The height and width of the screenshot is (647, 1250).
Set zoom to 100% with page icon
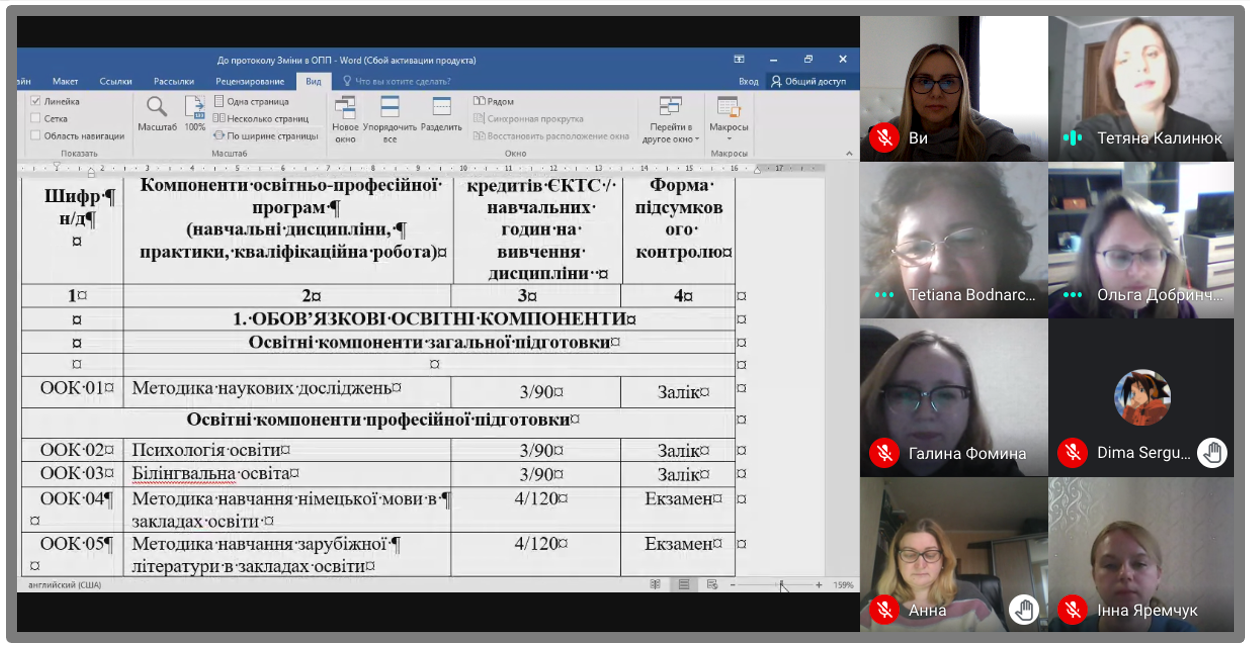click(194, 112)
